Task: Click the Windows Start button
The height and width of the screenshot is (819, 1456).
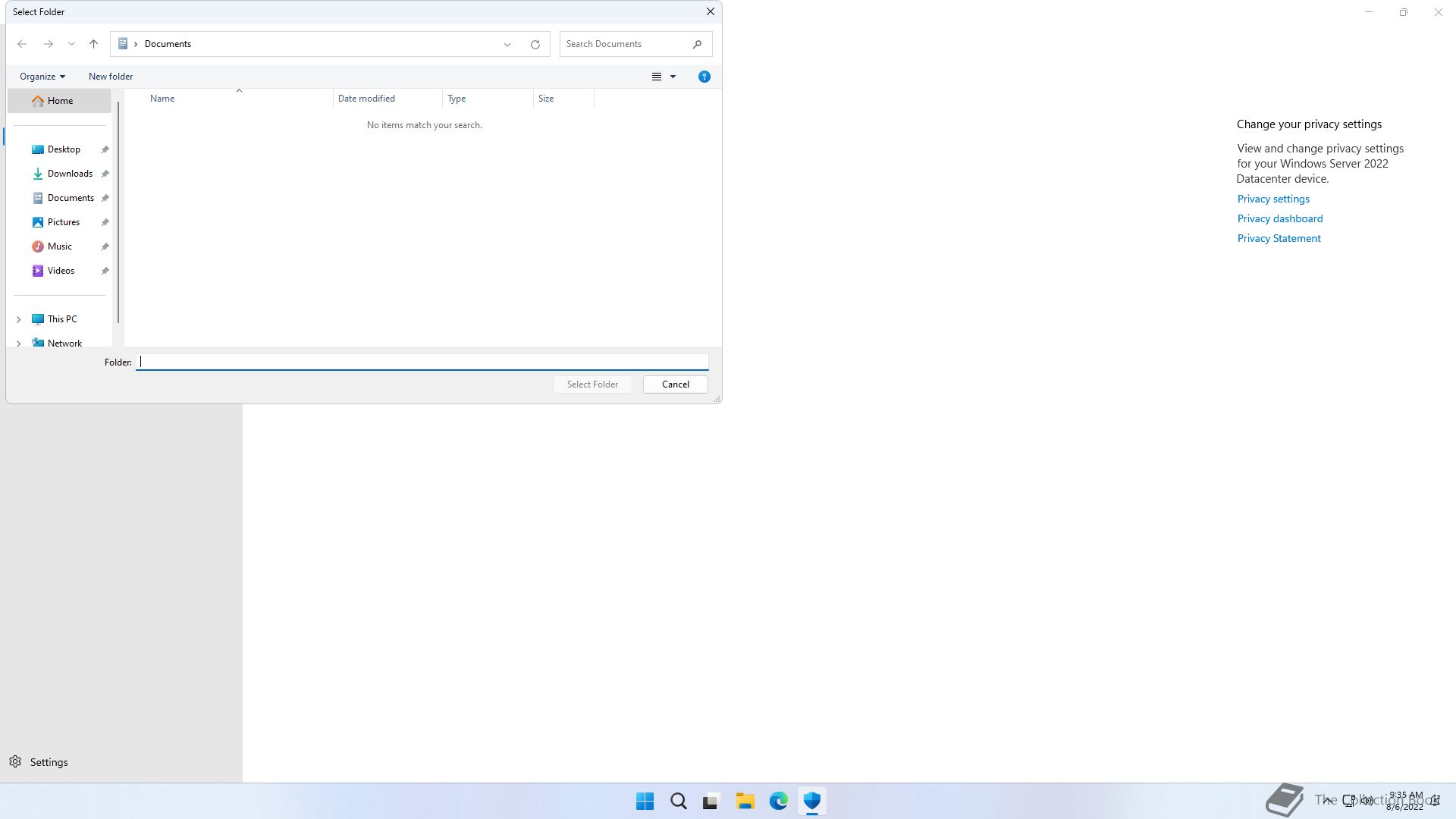Action: (x=645, y=801)
